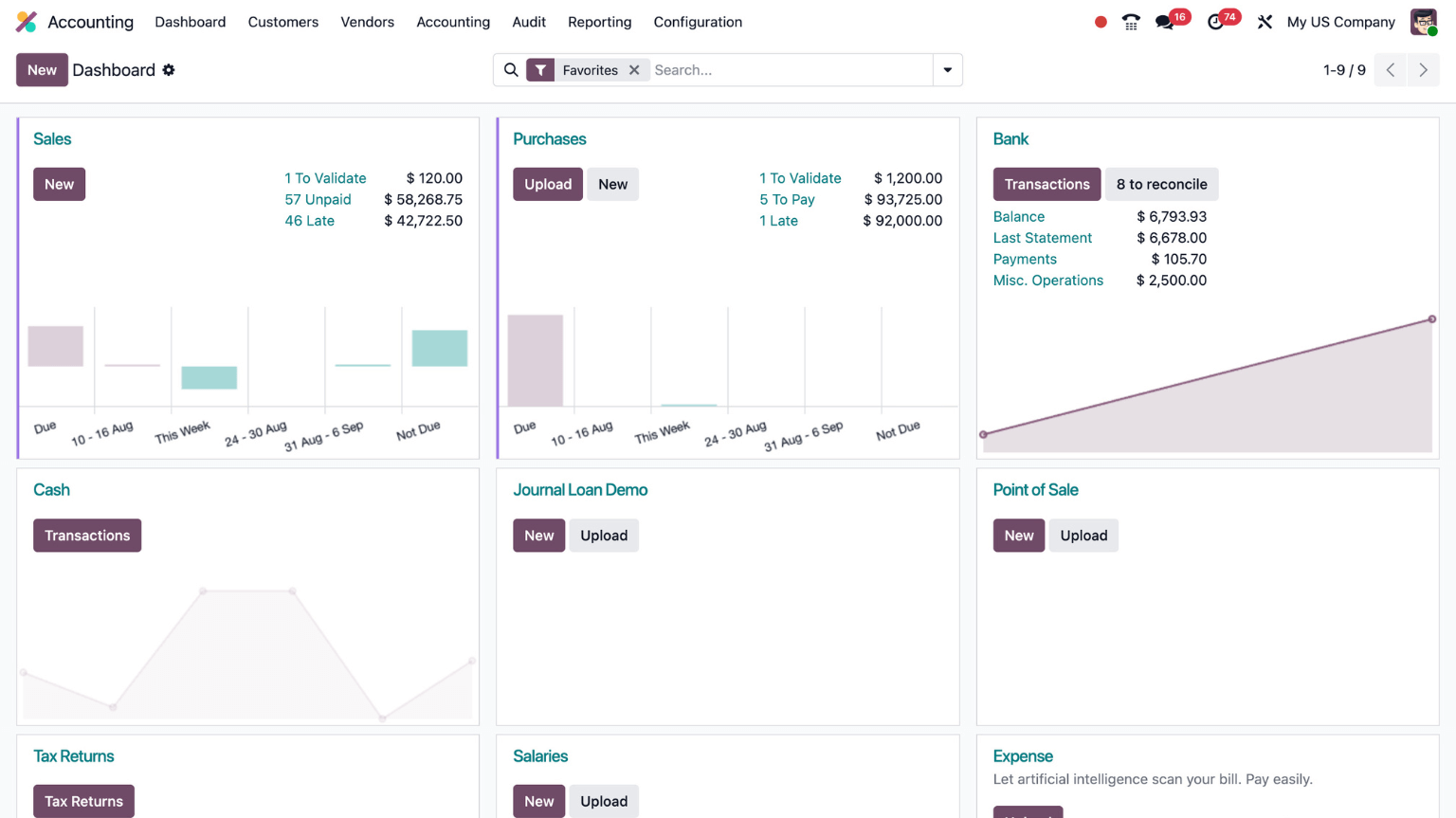Open the VoIP phone icon

[x=1131, y=22]
